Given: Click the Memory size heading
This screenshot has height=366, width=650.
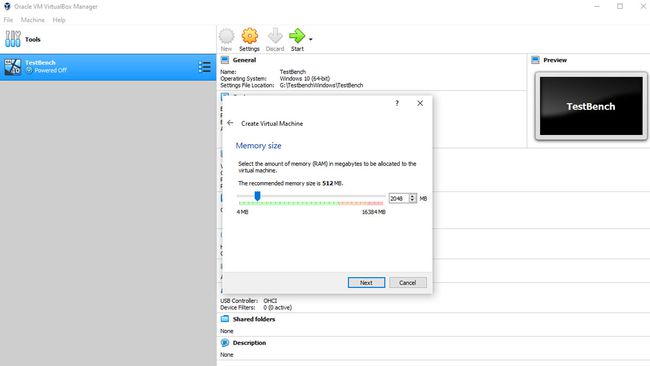Looking at the screenshot, I should pyautogui.click(x=258, y=145).
